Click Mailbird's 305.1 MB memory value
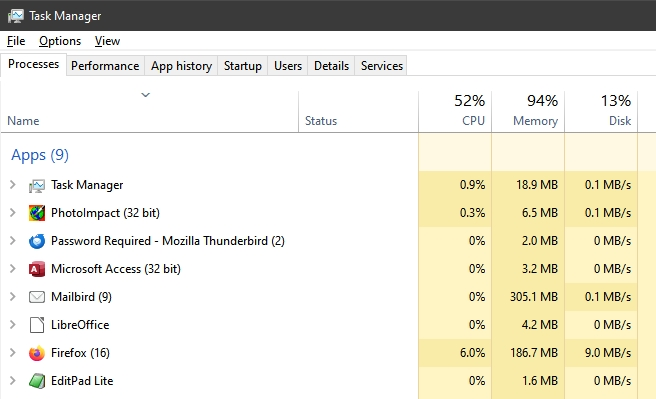Viewport: 656px width, 399px height. pyautogui.click(x=534, y=297)
